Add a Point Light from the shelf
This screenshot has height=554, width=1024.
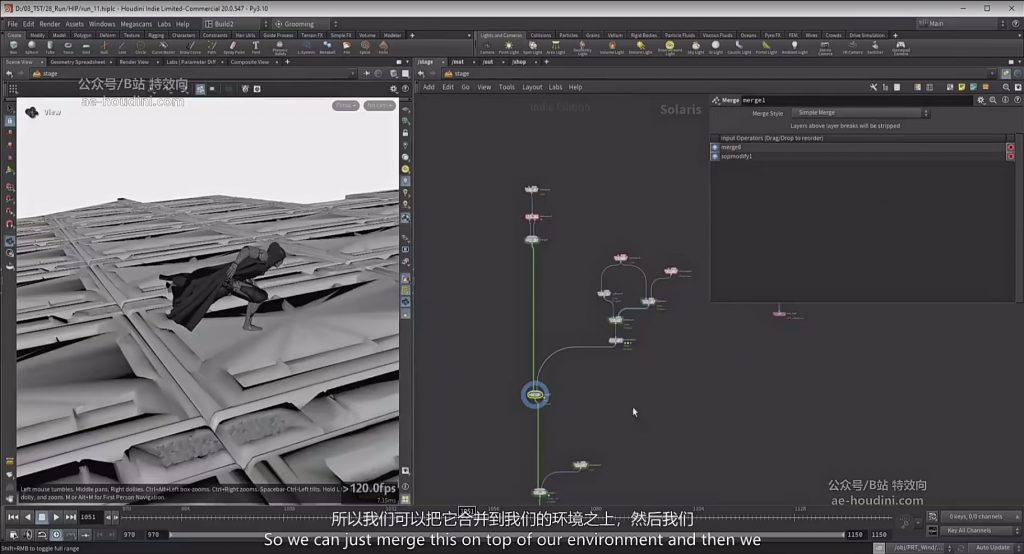[508, 47]
